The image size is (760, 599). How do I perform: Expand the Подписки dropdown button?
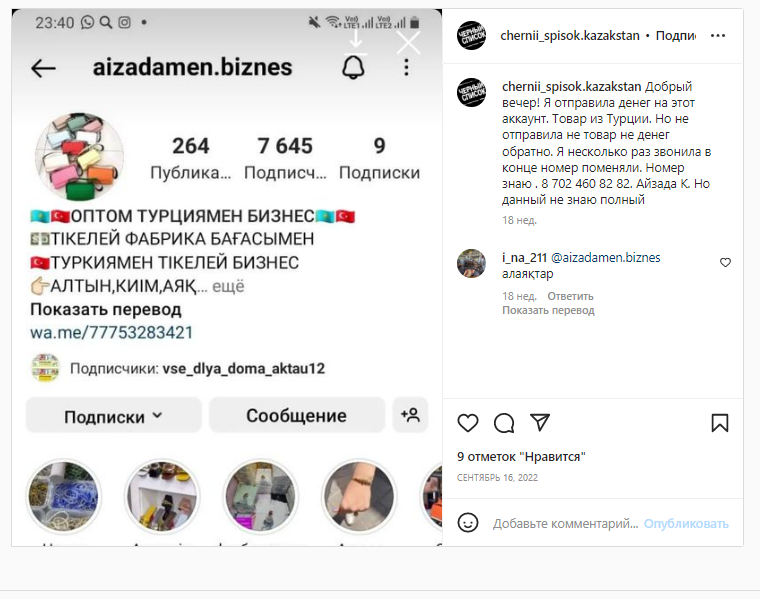point(113,416)
